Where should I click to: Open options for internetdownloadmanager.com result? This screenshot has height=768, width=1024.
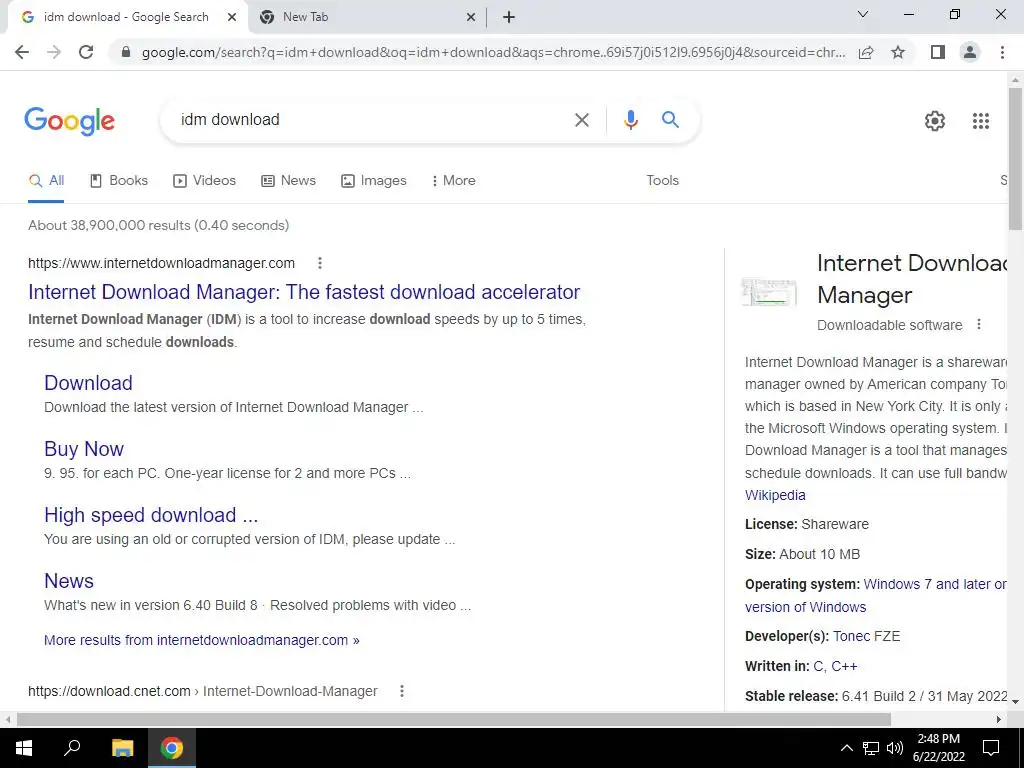click(x=319, y=263)
